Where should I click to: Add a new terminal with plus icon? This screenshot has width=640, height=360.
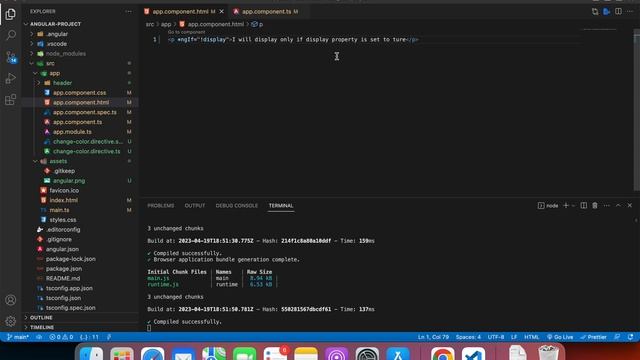point(566,205)
